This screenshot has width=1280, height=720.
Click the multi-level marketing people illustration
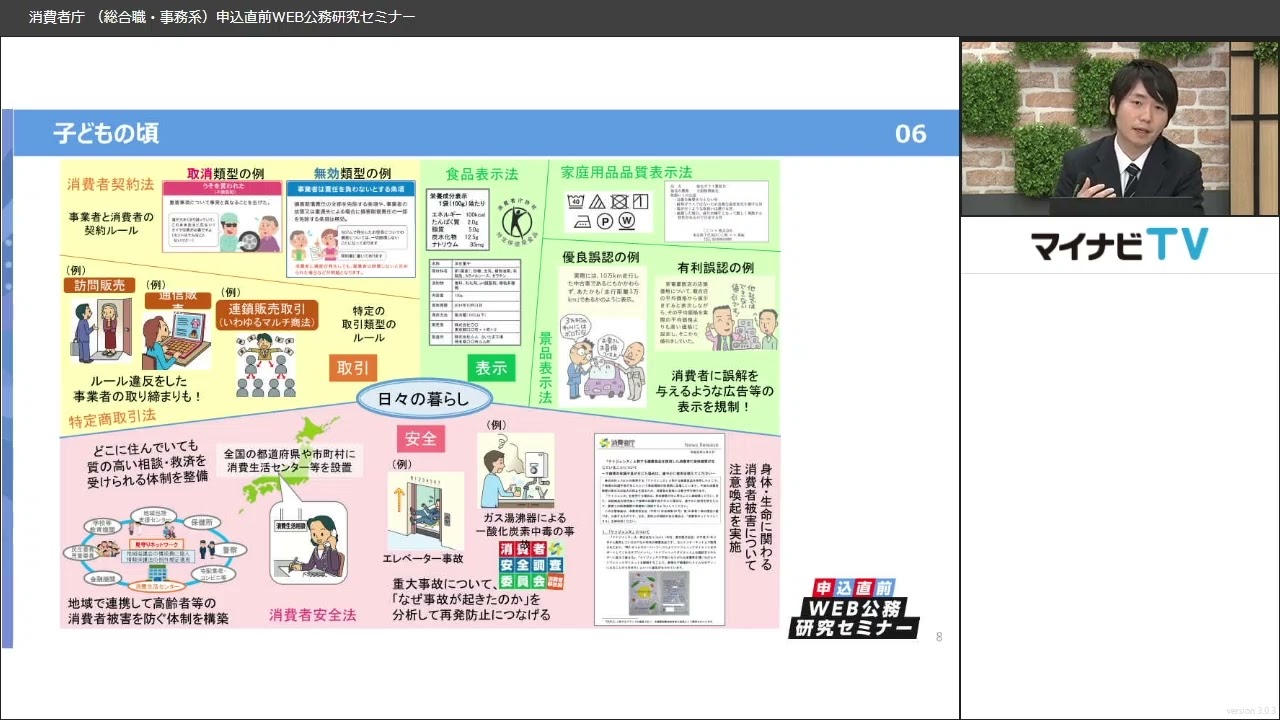[264, 365]
